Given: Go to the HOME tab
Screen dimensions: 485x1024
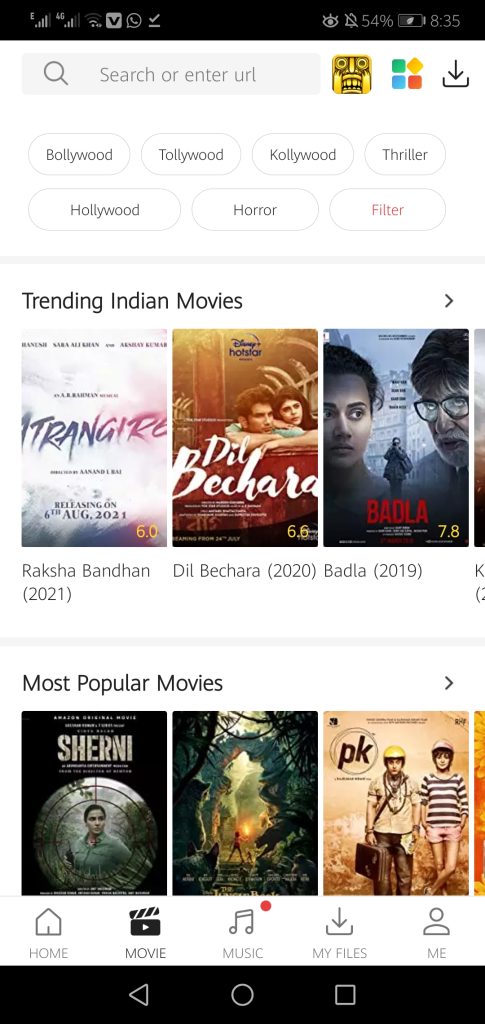Looking at the screenshot, I should [48, 933].
